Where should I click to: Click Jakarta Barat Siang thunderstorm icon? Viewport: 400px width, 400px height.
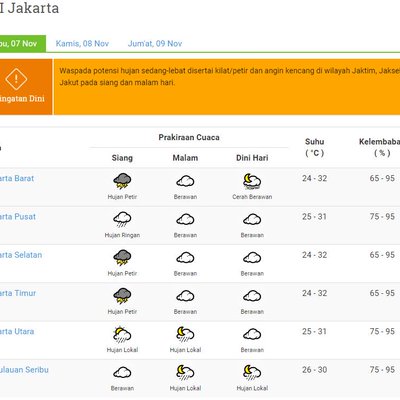pos(122,181)
